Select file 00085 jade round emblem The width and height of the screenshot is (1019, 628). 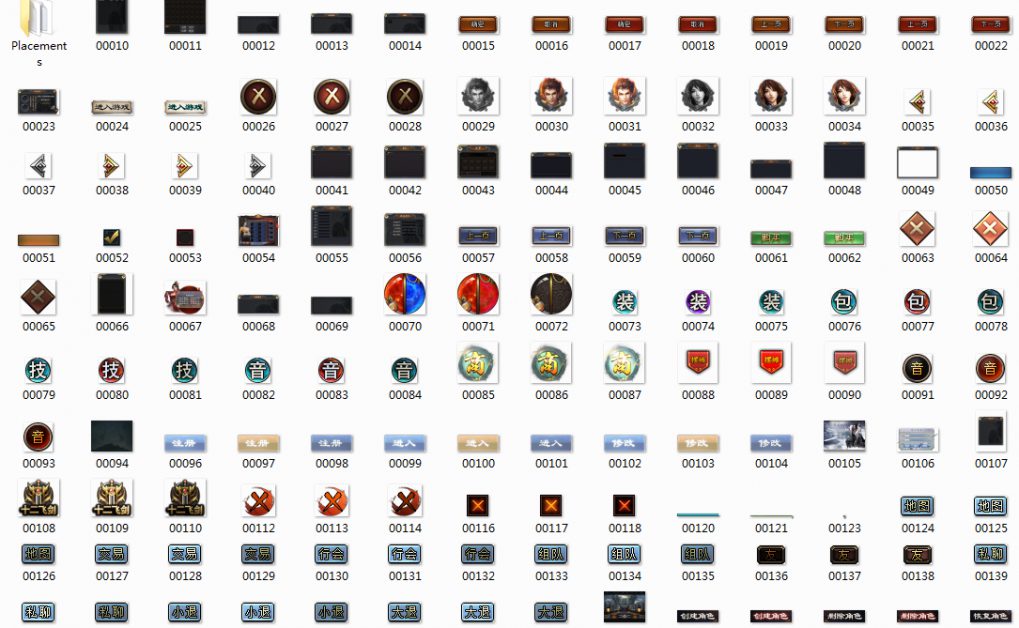click(478, 362)
